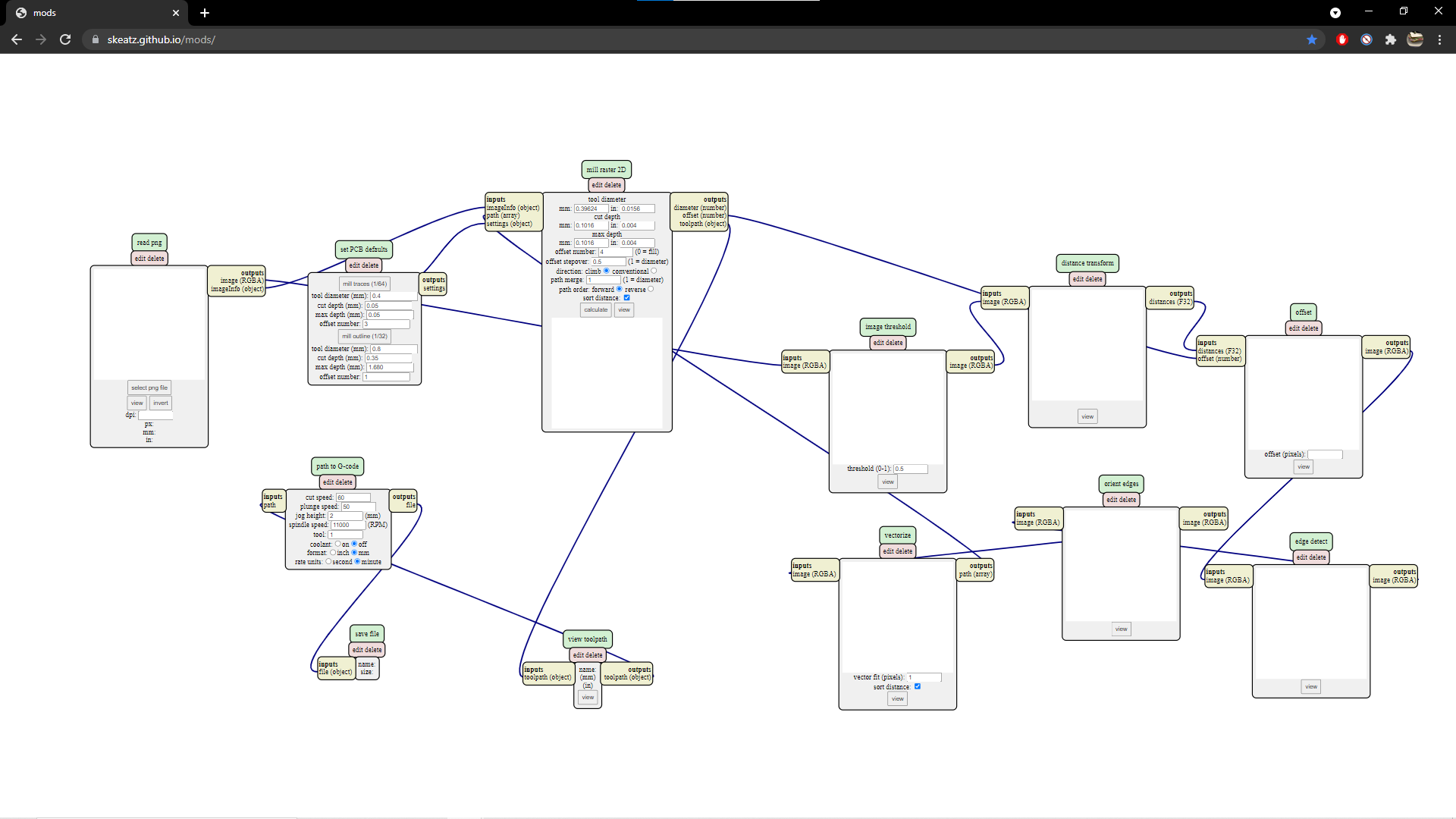
Task: Click the cut speed input field
Action: coord(353,497)
